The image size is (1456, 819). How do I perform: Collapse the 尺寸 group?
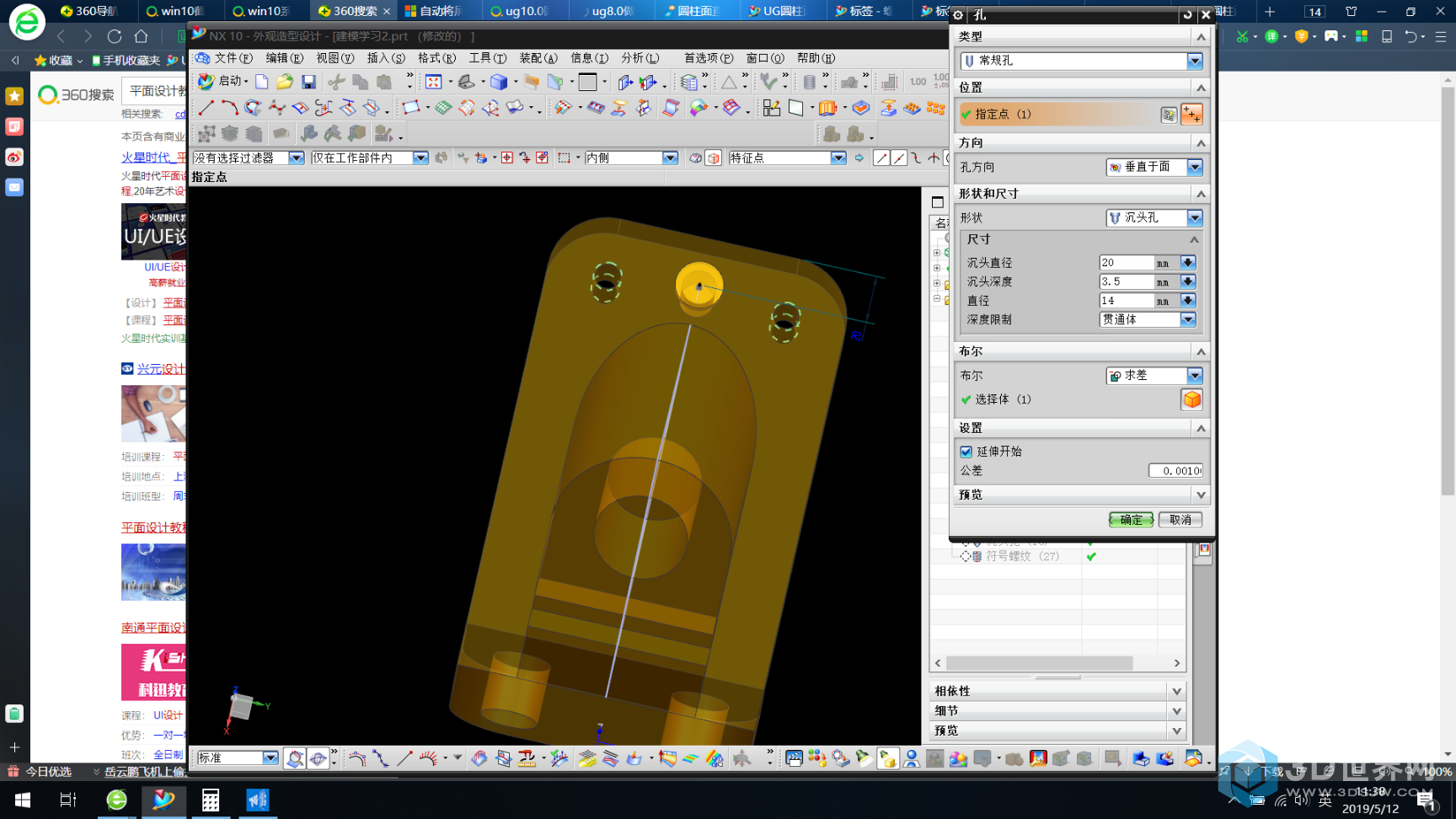(1194, 239)
